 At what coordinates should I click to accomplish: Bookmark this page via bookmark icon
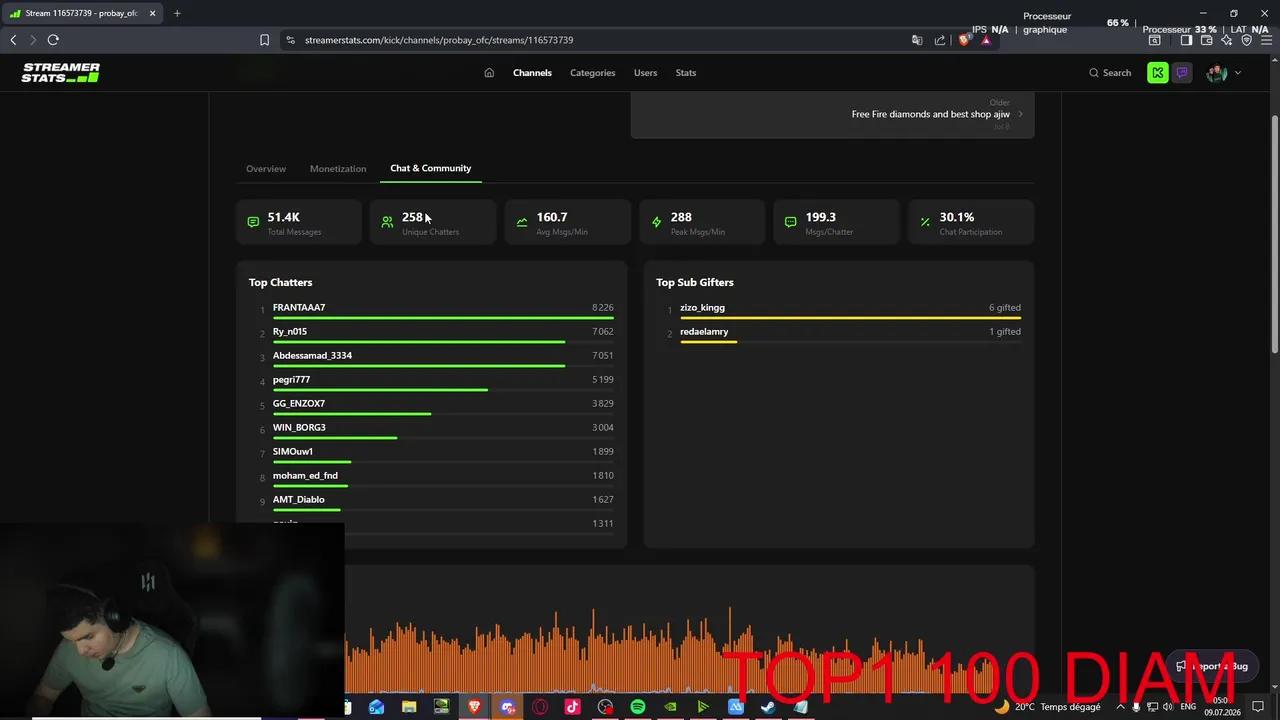[264, 40]
